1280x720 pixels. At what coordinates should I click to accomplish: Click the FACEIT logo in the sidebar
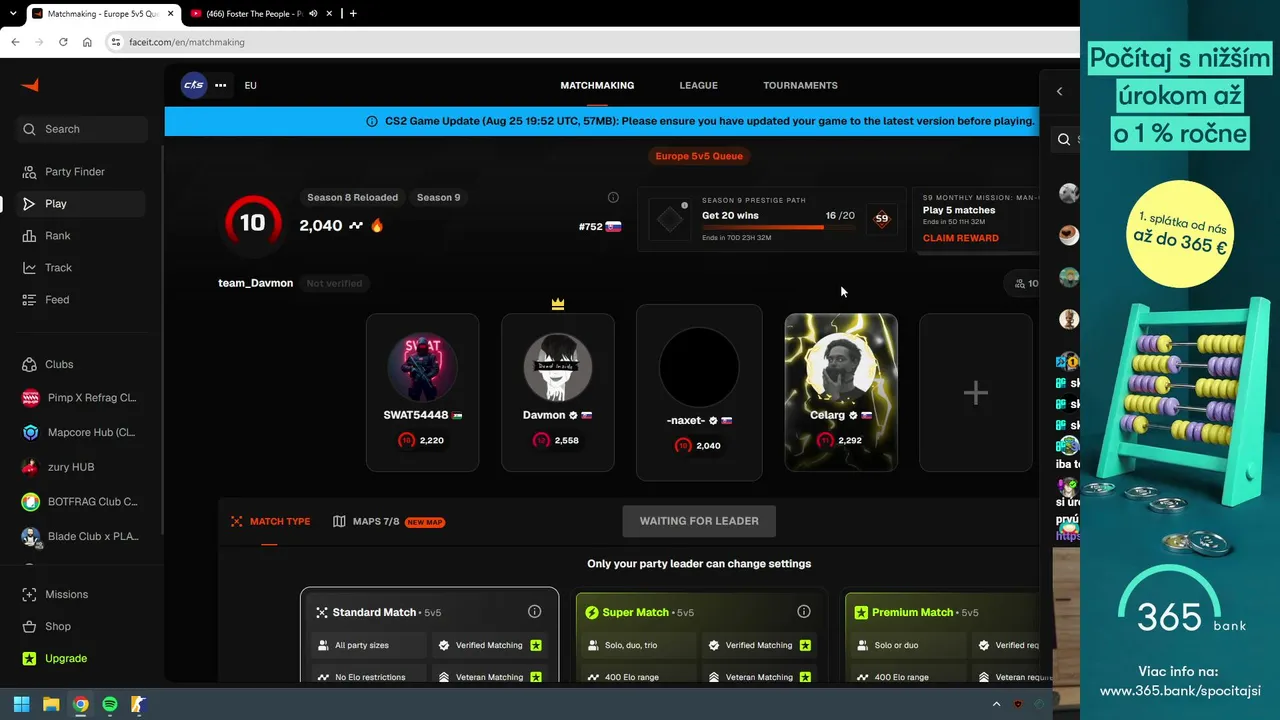[x=30, y=85]
